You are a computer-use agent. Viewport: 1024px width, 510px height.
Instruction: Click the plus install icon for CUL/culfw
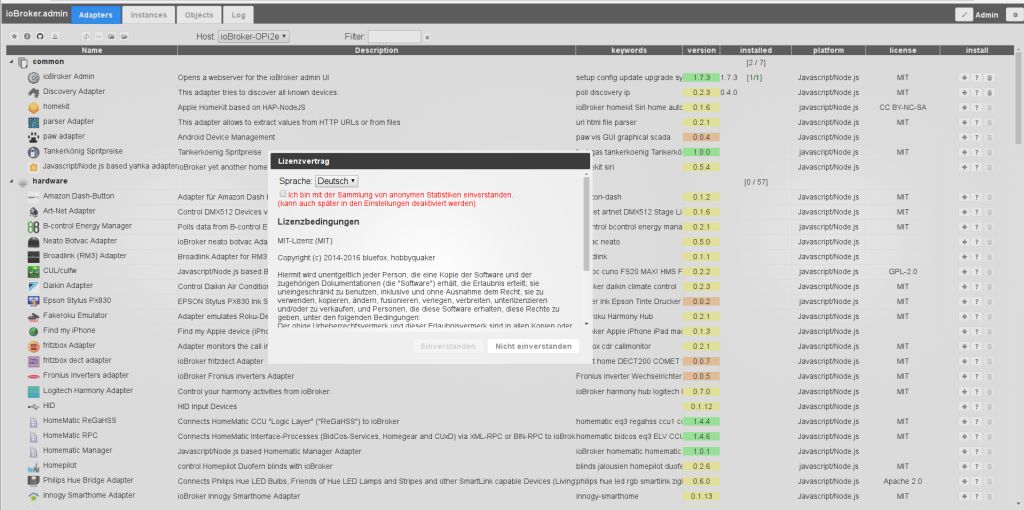click(x=964, y=271)
